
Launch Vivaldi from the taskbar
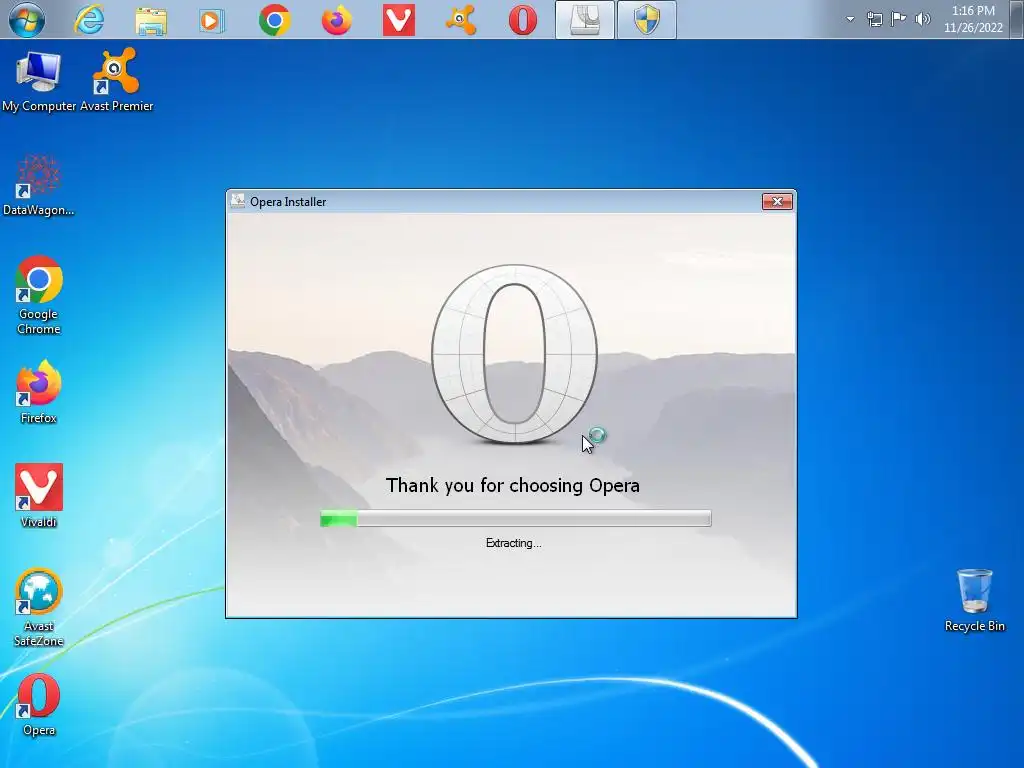398,20
